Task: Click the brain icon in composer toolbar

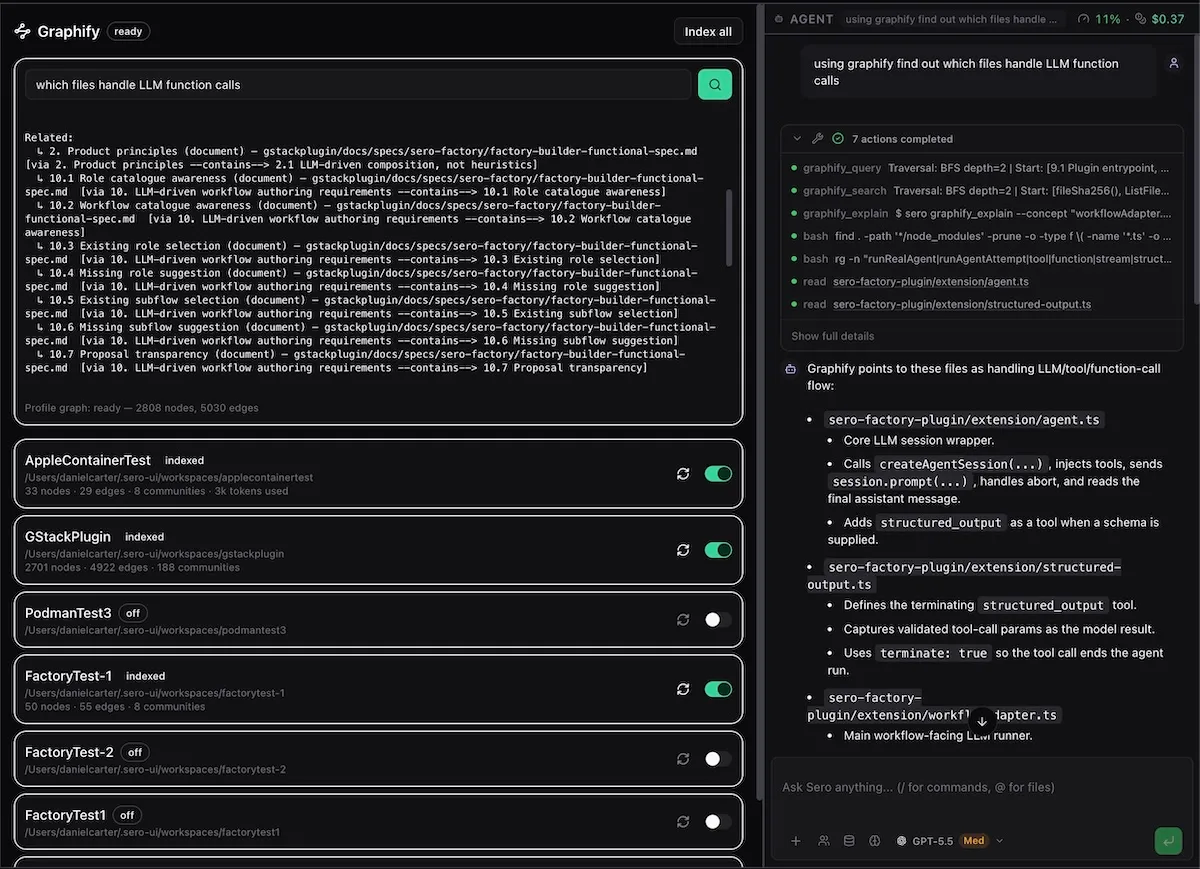Action: [x=875, y=841]
